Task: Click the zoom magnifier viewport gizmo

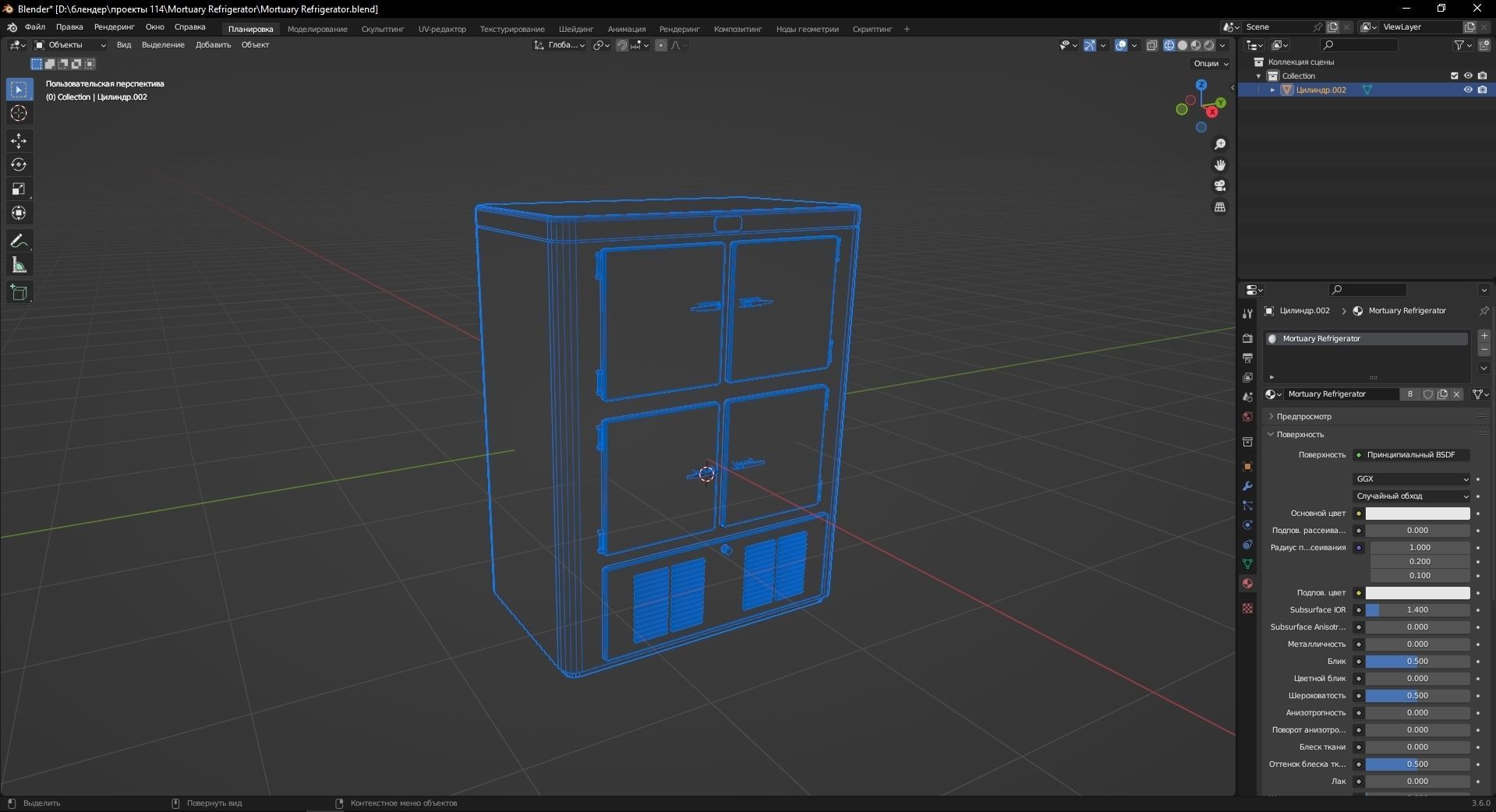Action: coord(1220,145)
